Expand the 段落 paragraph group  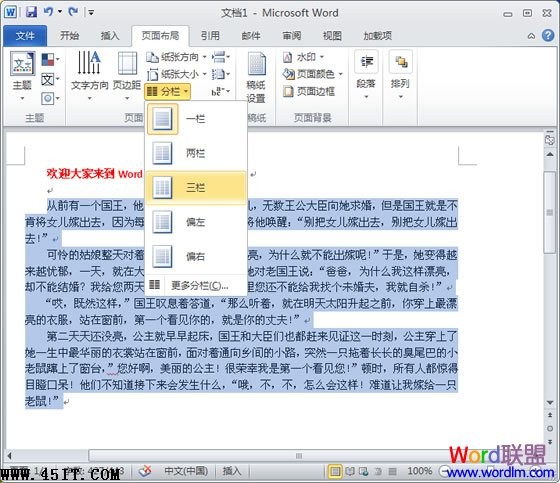(x=366, y=76)
